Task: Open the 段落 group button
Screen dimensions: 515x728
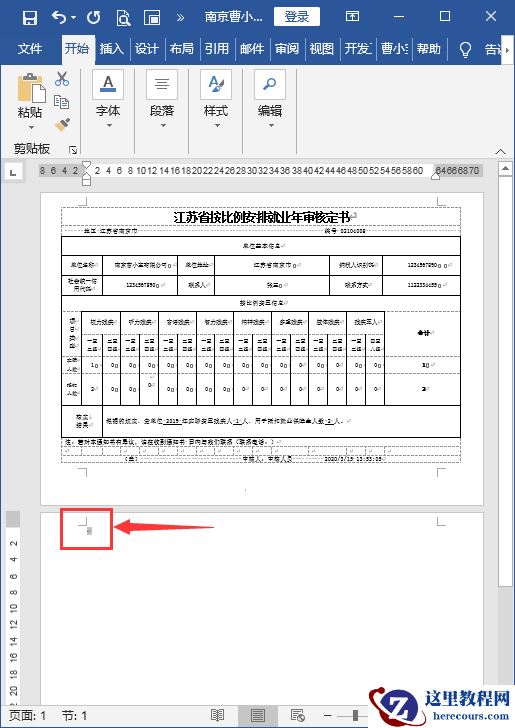Action: [162, 98]
